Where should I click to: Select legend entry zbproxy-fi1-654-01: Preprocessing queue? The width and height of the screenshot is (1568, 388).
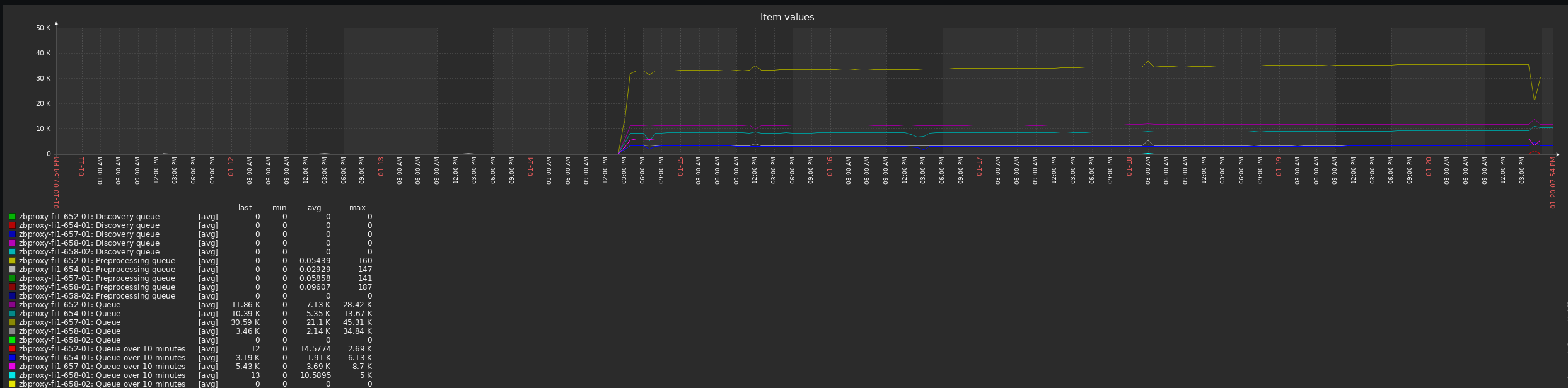pyautogui.click(x=97, y=270)
